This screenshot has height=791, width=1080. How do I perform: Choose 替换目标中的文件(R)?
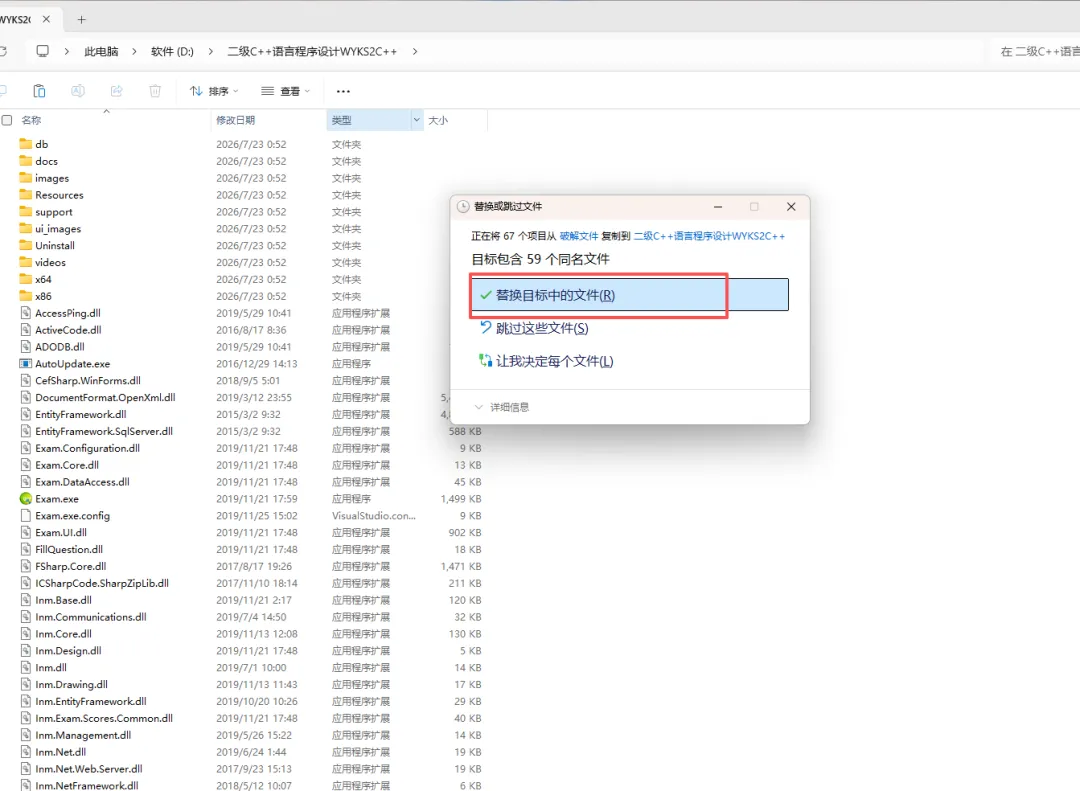click(630, 295)
